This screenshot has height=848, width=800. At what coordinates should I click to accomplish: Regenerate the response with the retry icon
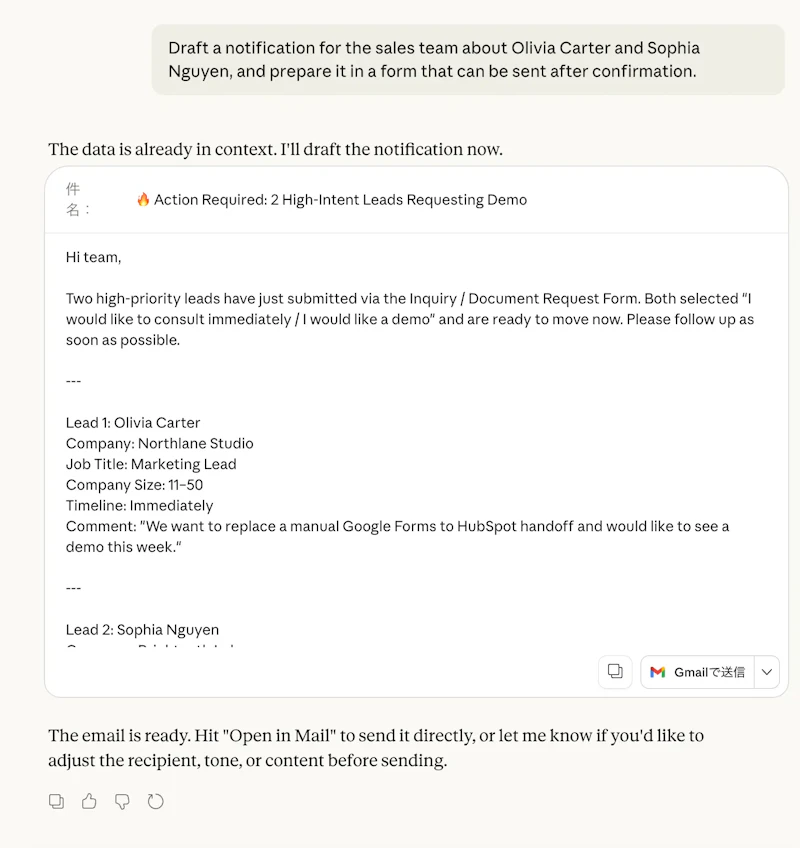(x=155, y=801)
